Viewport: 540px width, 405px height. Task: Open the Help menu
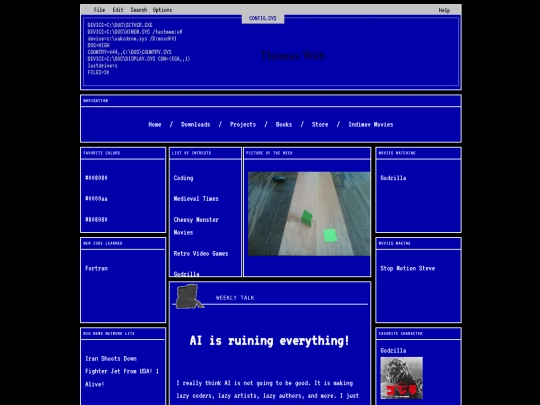coord(444,10)
